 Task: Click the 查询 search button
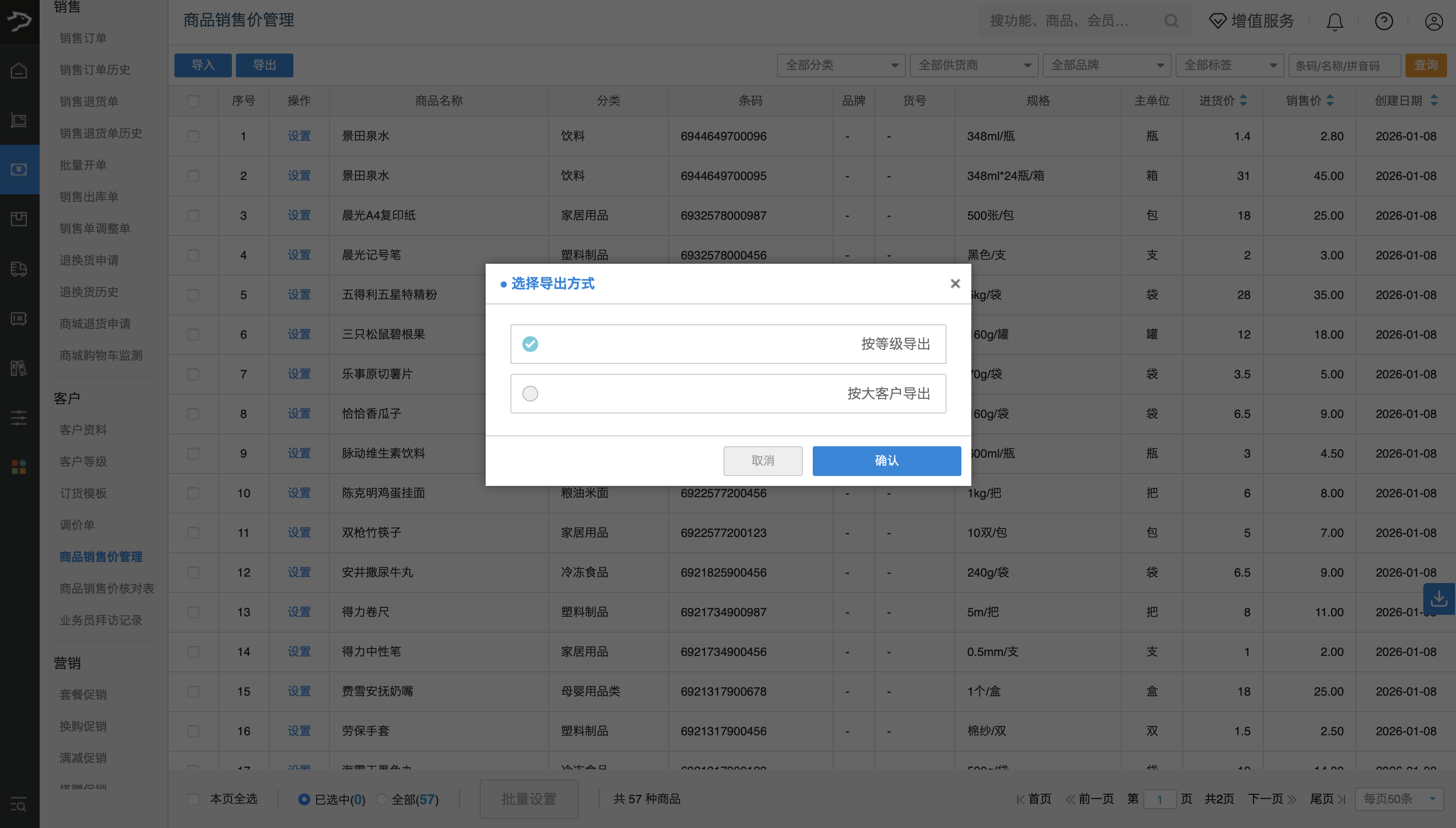[x=1427, y=65]
